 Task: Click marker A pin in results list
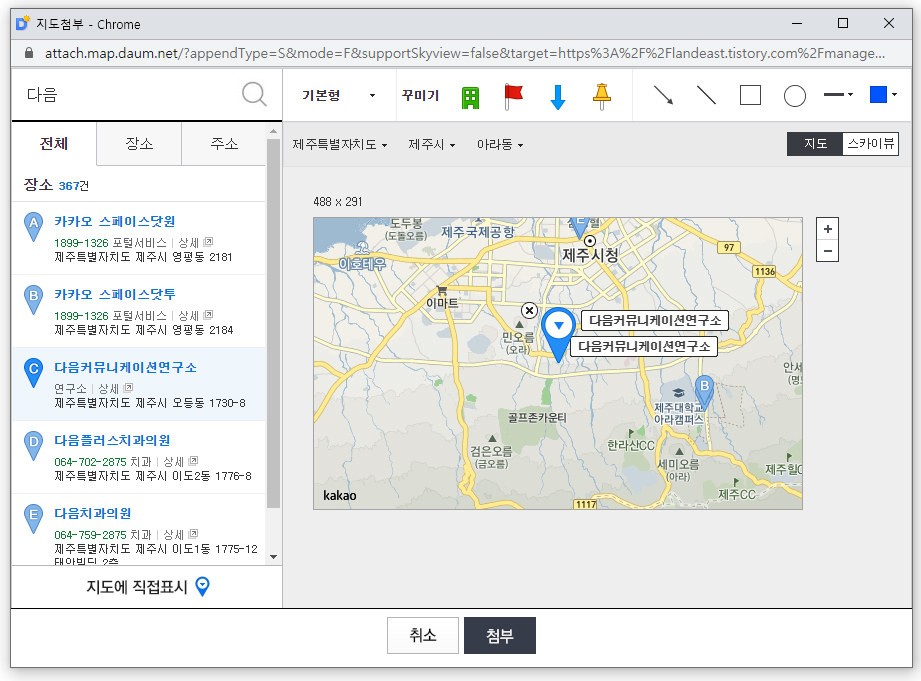point(33,226)
